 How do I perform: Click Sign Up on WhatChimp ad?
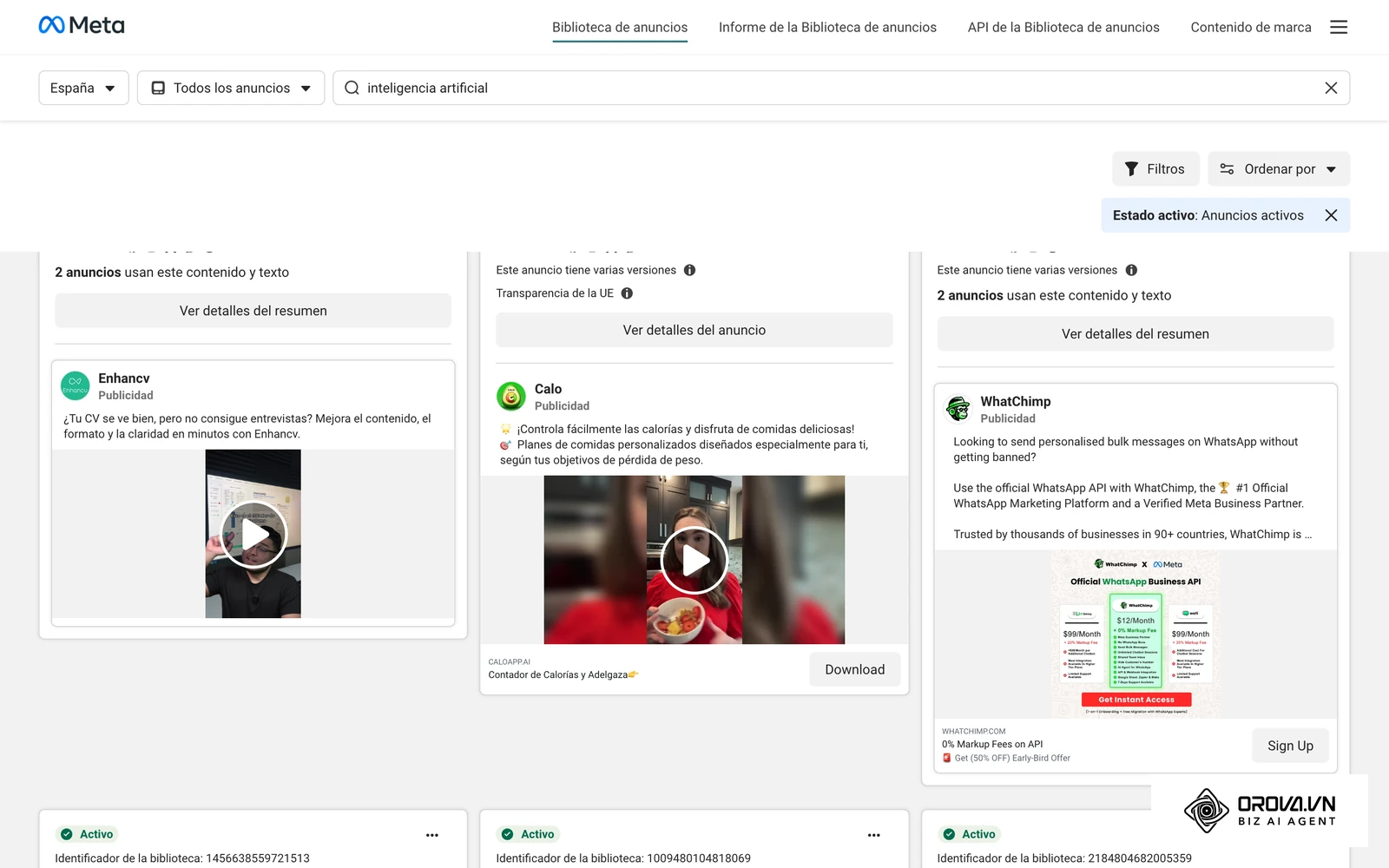click(x=1290, y=746)
